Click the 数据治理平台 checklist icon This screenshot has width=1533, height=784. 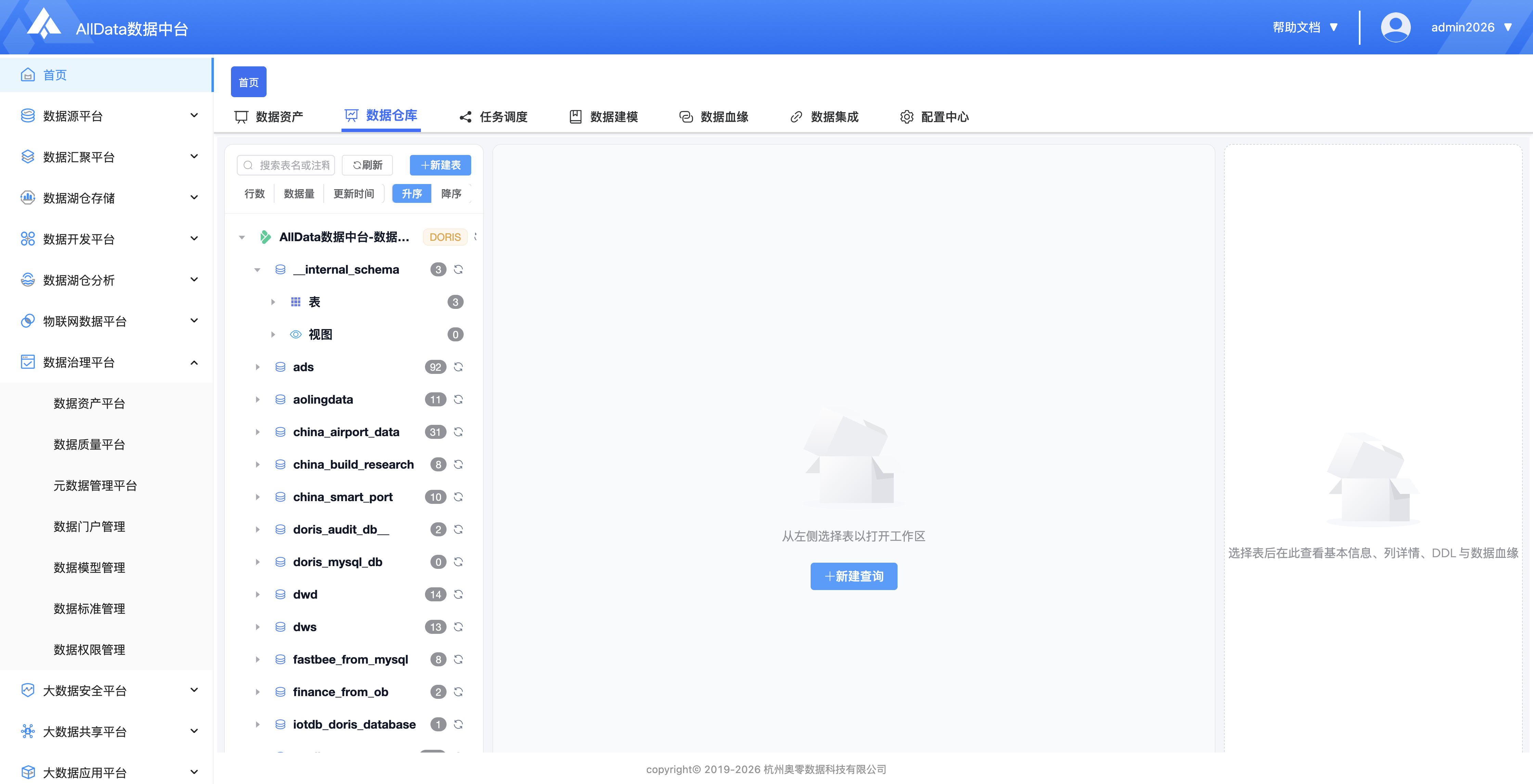coord(27,362)
